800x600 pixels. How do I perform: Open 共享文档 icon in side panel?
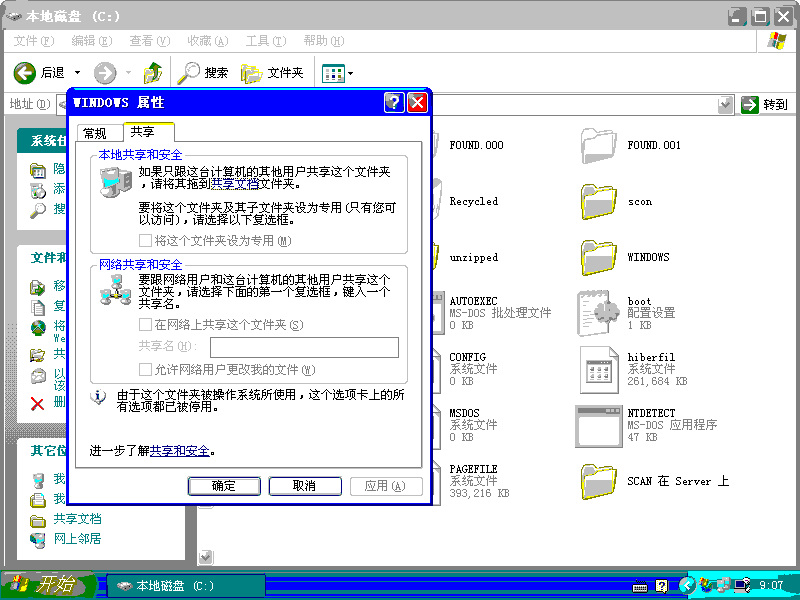(38, 520)
